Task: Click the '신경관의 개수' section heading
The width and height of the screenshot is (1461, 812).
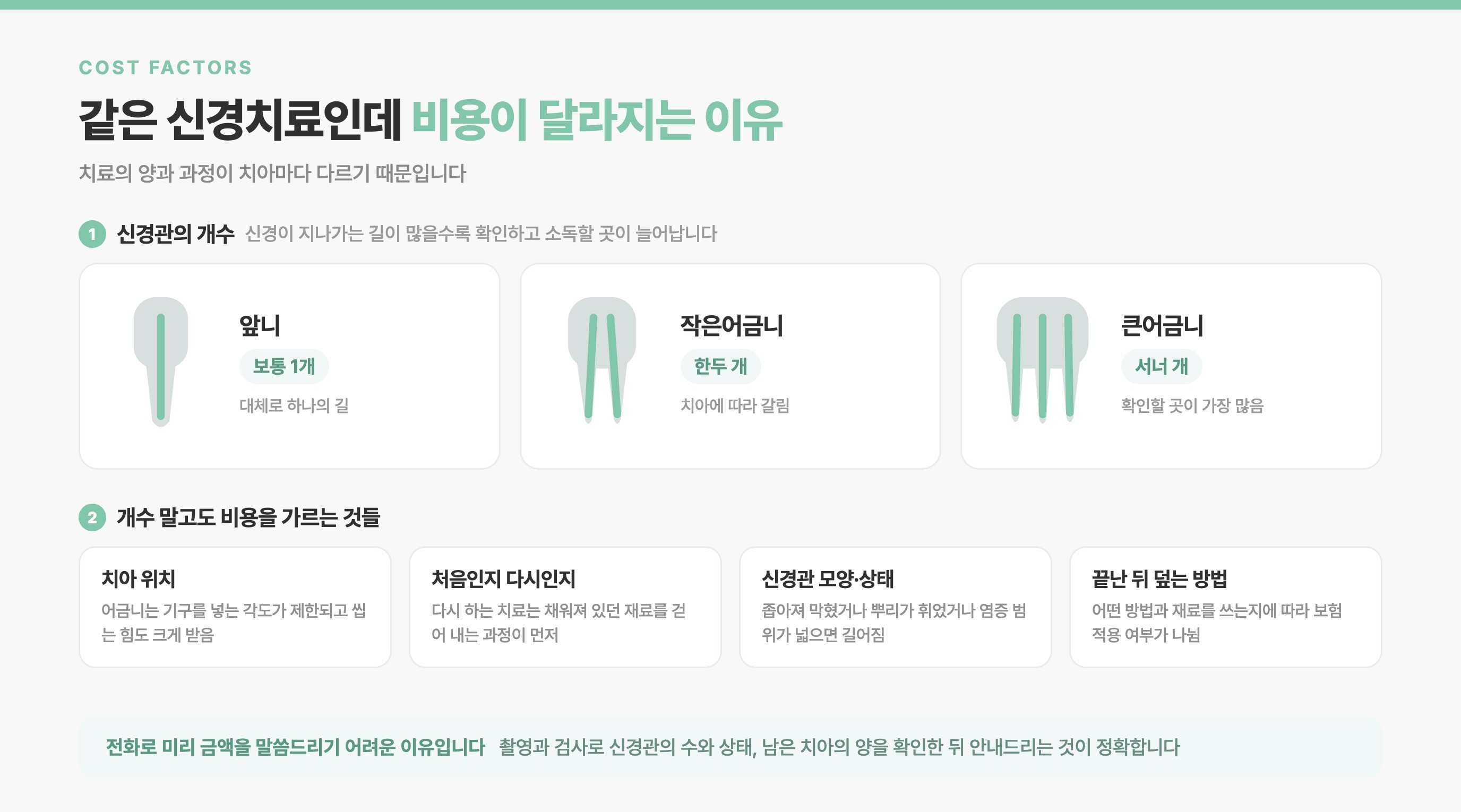Action: 175,234
